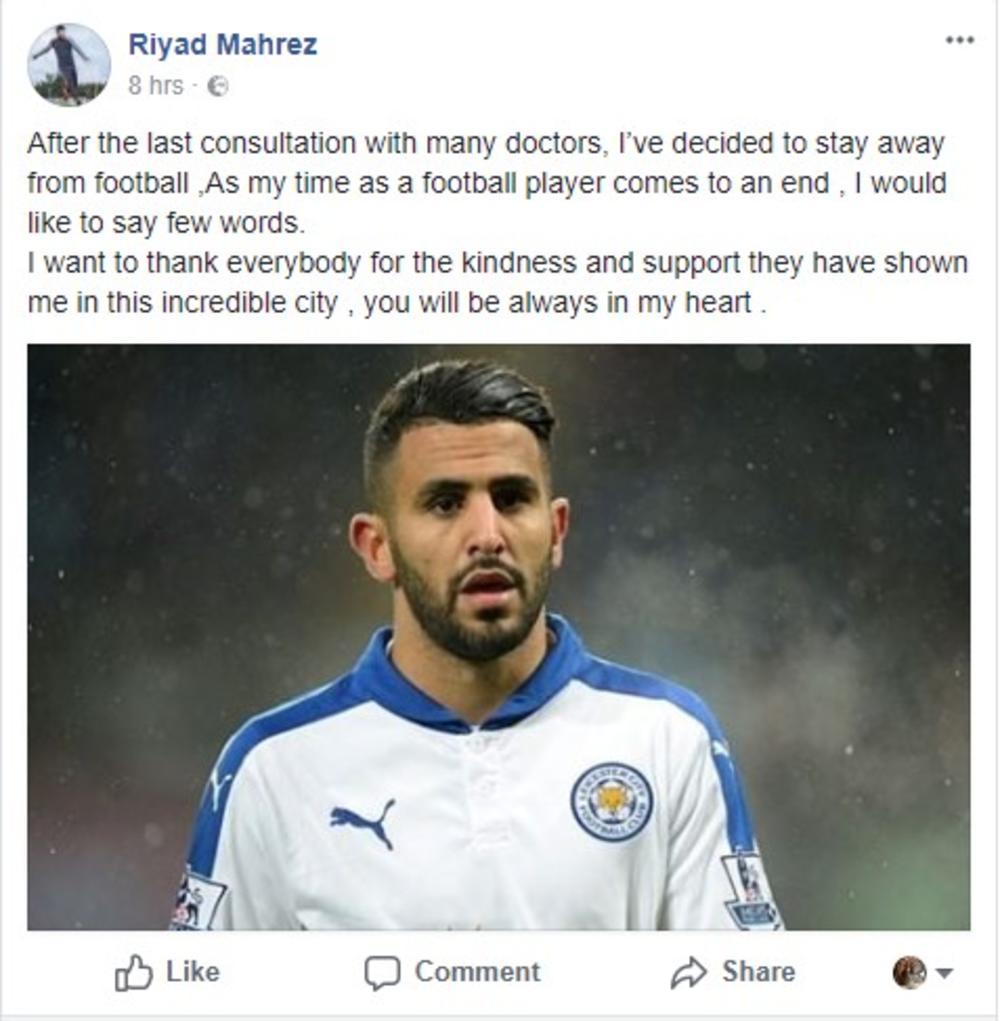Click the Leicester City crest in photo
Viewport: 1000px width, 1021px height.
pos(611,800)
